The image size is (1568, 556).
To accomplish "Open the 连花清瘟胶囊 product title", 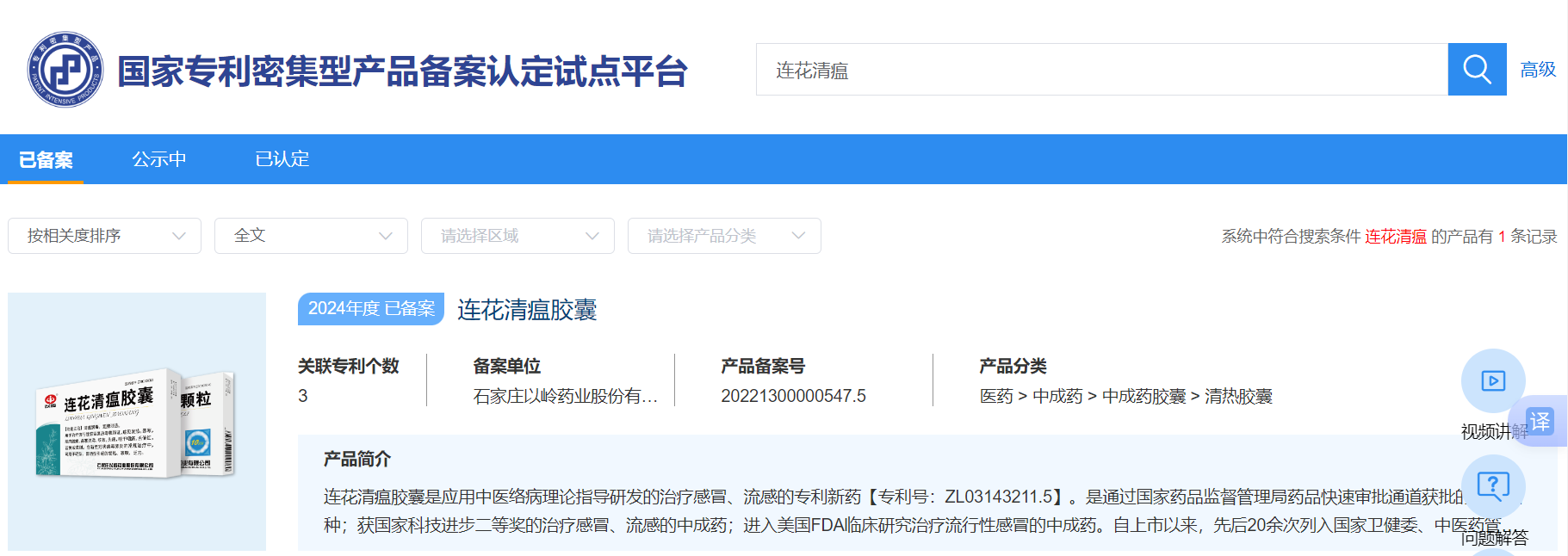I will (527, 310).
